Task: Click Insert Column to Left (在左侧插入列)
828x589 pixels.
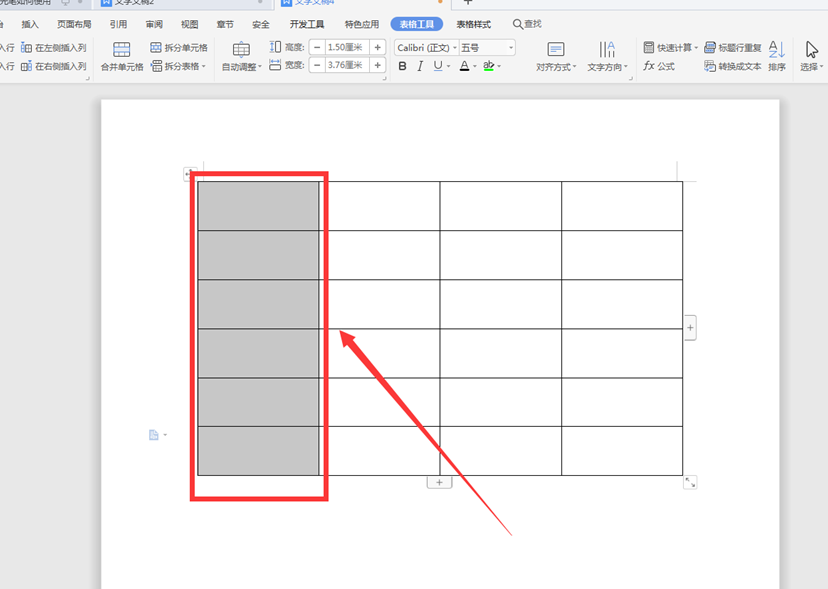Action: (53, 48)
